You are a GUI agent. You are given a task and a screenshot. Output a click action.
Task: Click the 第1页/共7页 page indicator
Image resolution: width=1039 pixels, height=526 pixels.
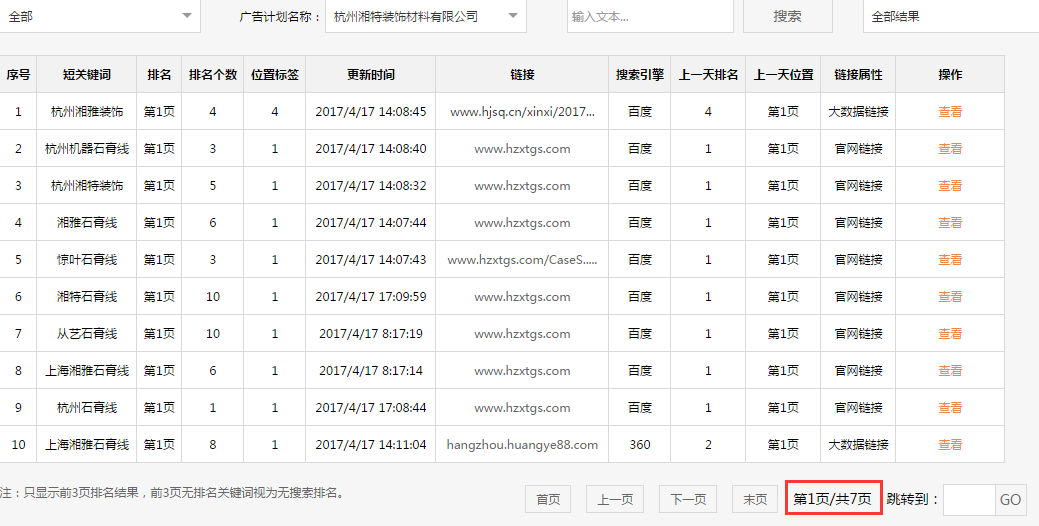[x=833, y=499]
